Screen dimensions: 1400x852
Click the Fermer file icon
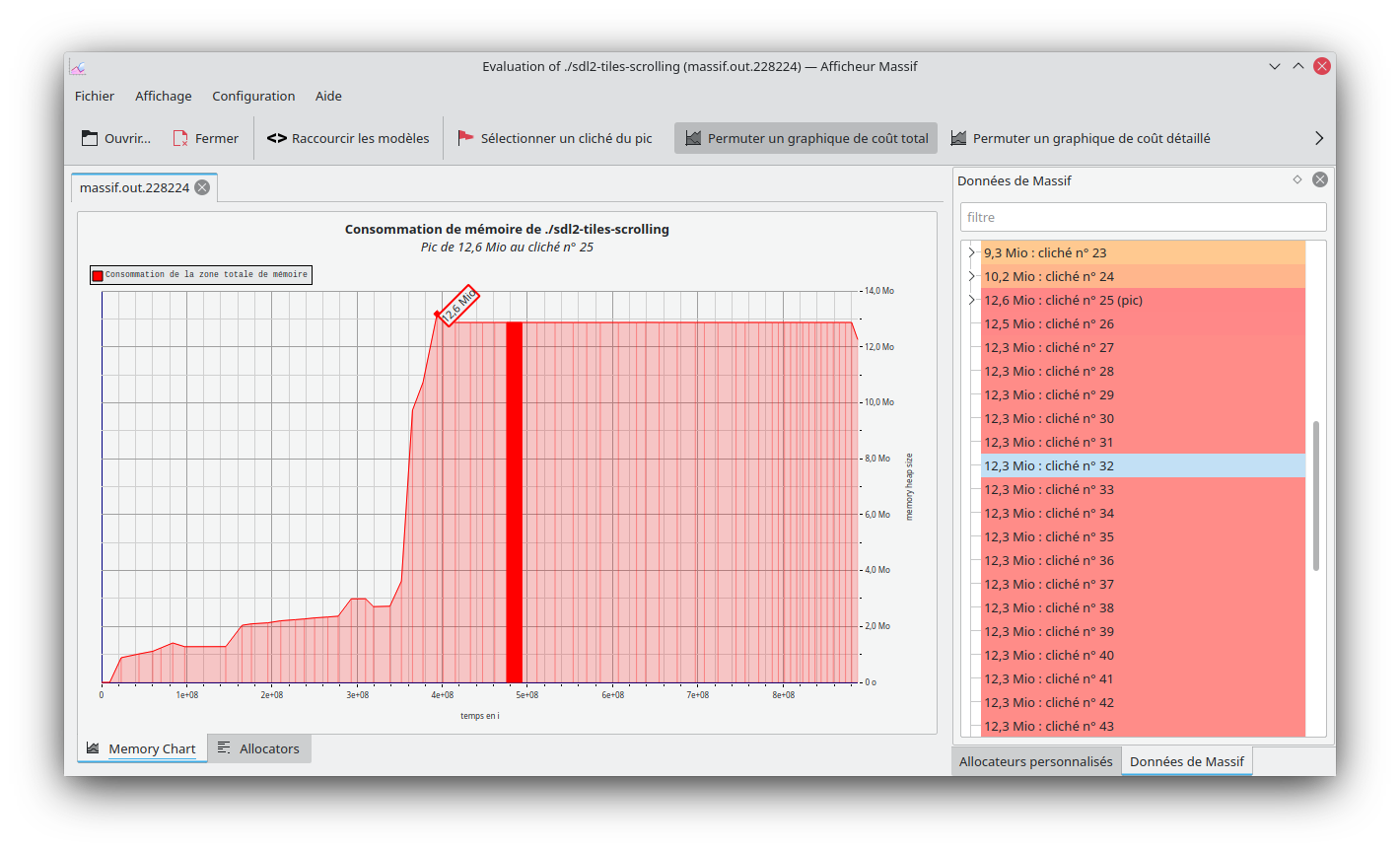point(180,138)
